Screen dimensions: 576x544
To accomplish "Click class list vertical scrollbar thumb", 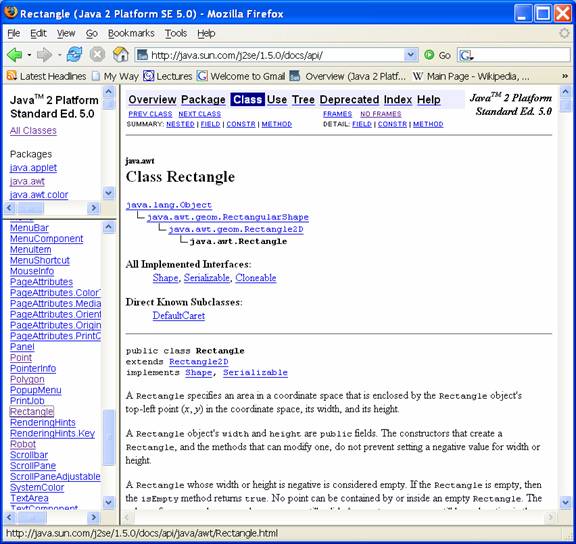I will (109, 437).
